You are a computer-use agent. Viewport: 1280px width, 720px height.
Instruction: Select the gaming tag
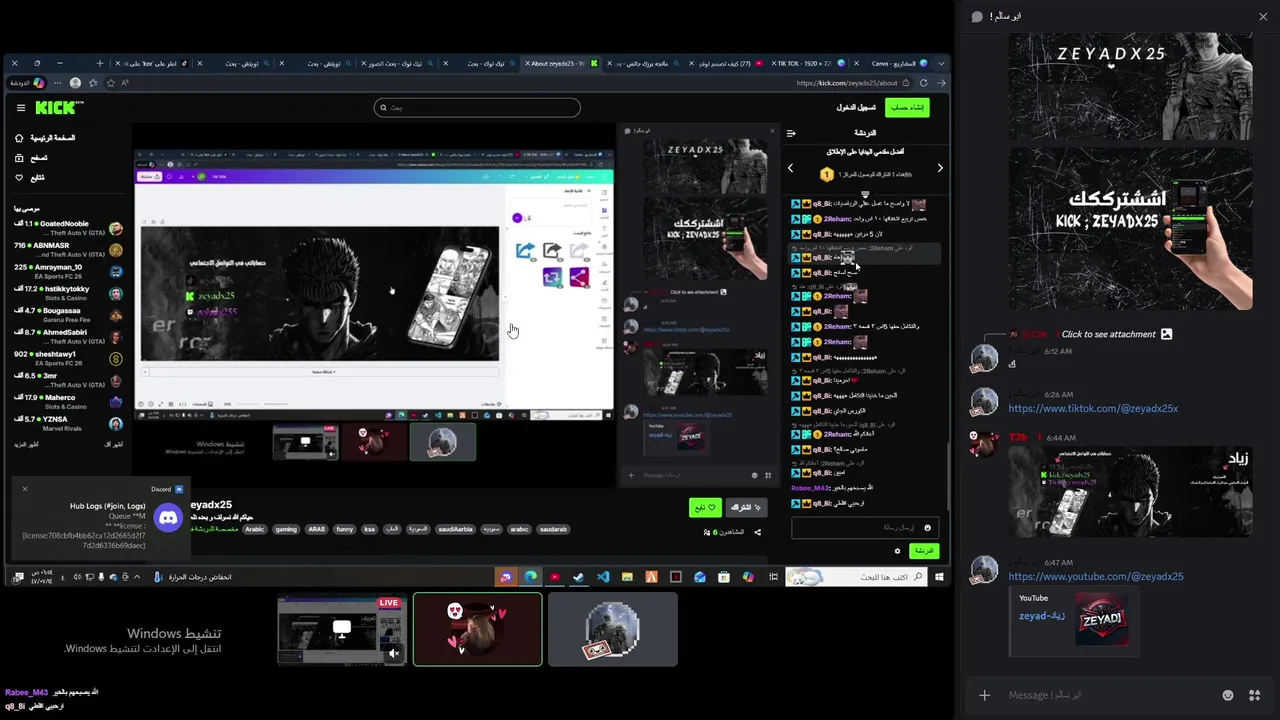click(x=286, y=529)
